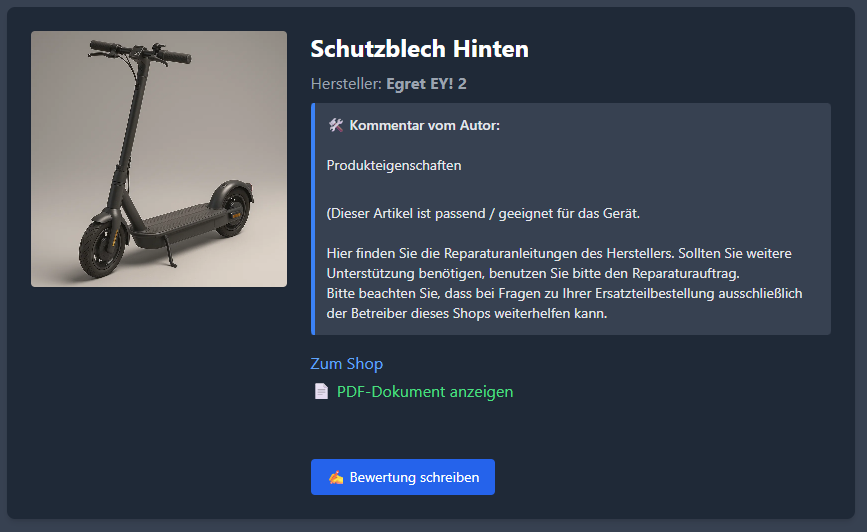Open the PDF-Dokument anzeigen link
The width and height of the screenshot is (867, 532).
[425, 392]
